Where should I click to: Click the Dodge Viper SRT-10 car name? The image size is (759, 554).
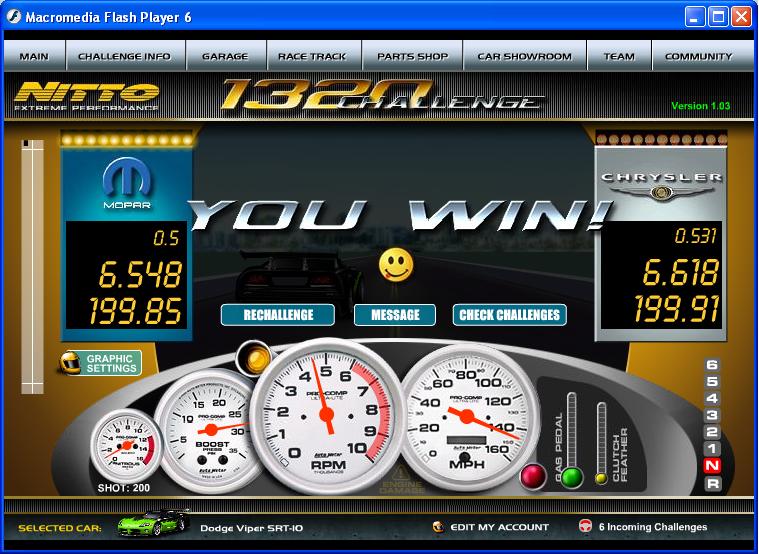click(x=252, y=528)
